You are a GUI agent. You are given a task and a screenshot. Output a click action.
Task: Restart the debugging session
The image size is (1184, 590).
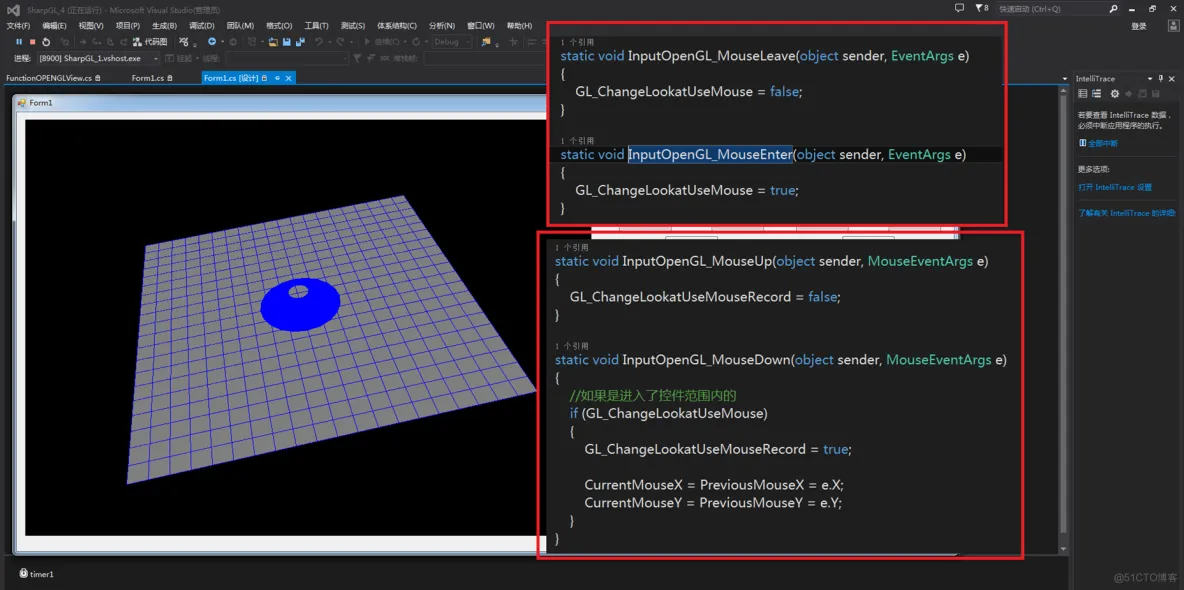click(x=46, y=42)
